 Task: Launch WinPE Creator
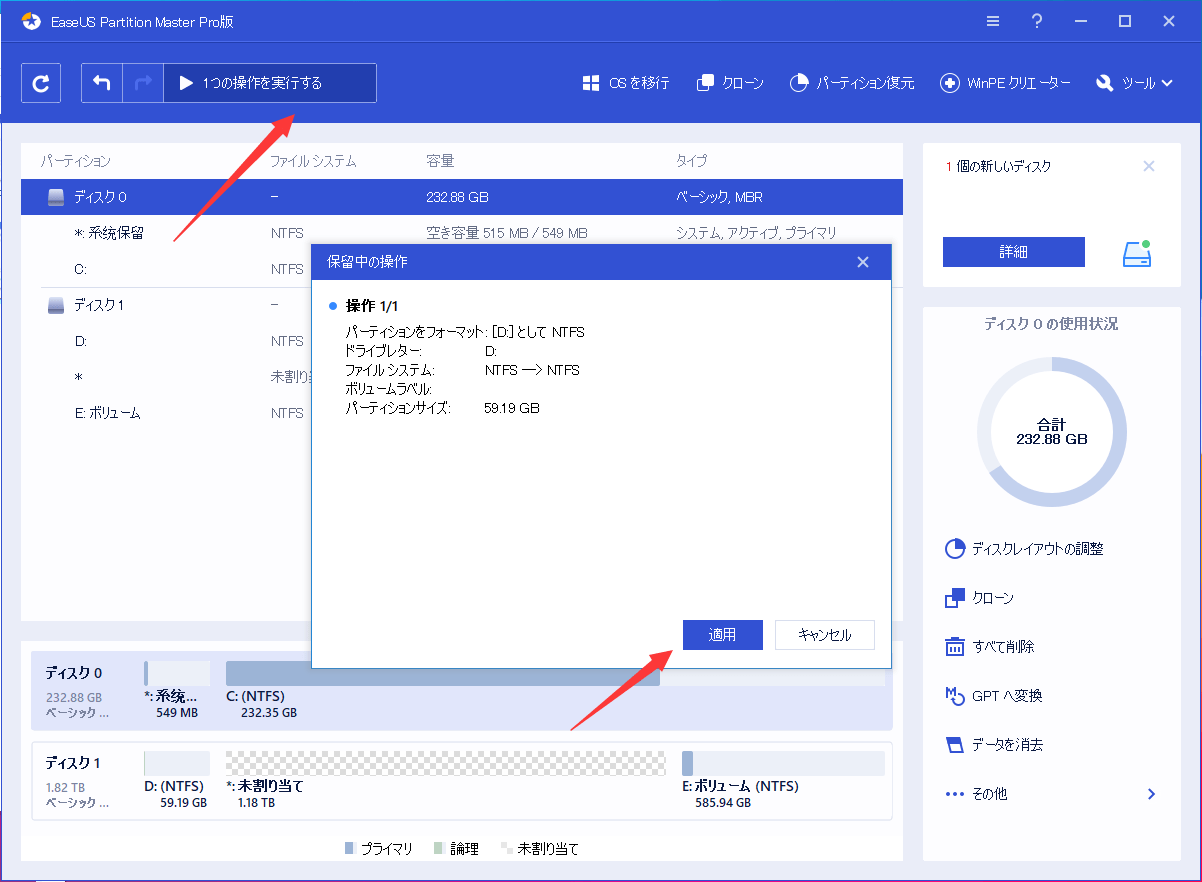(1005, 83)
